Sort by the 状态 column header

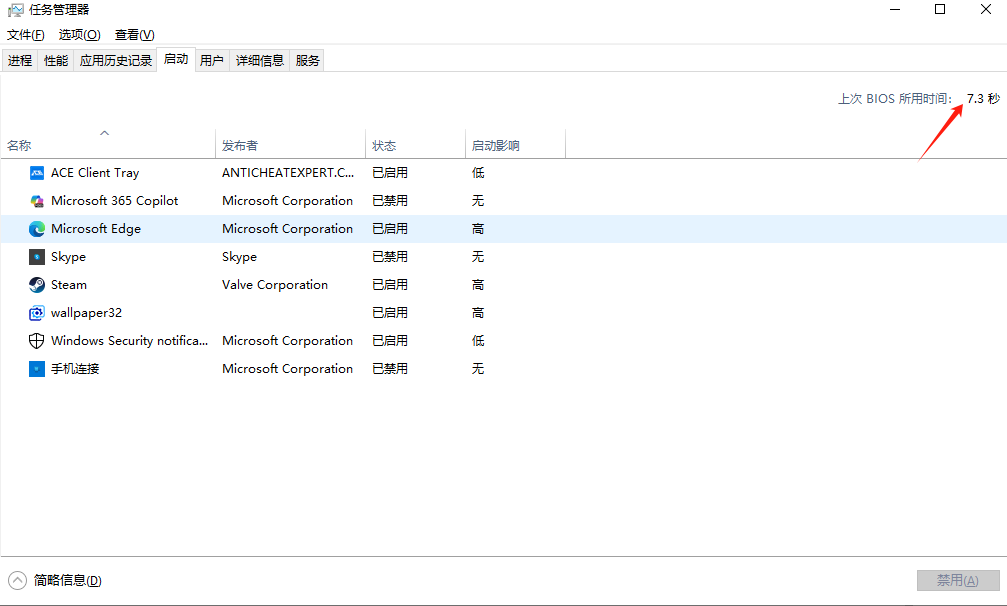coord(416,145)
